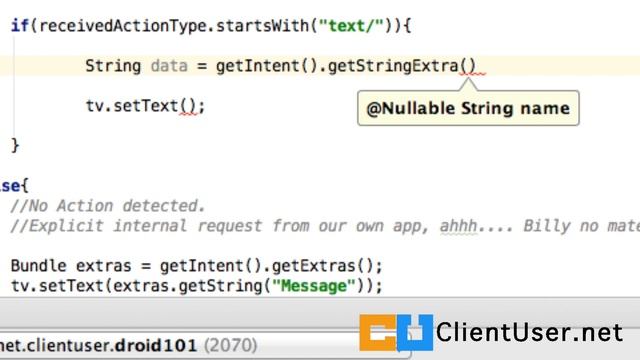640x360 pixels.
Task: Click the "text/" string literal
Action: click(x=351, y=26)
